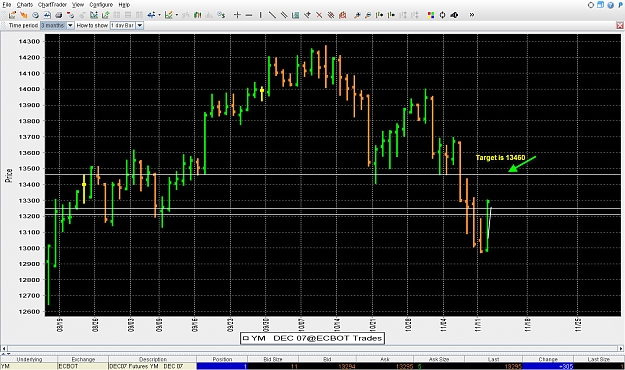
Task: Expand more toolbar items double chevron
Action: click(x=472, y=15)
